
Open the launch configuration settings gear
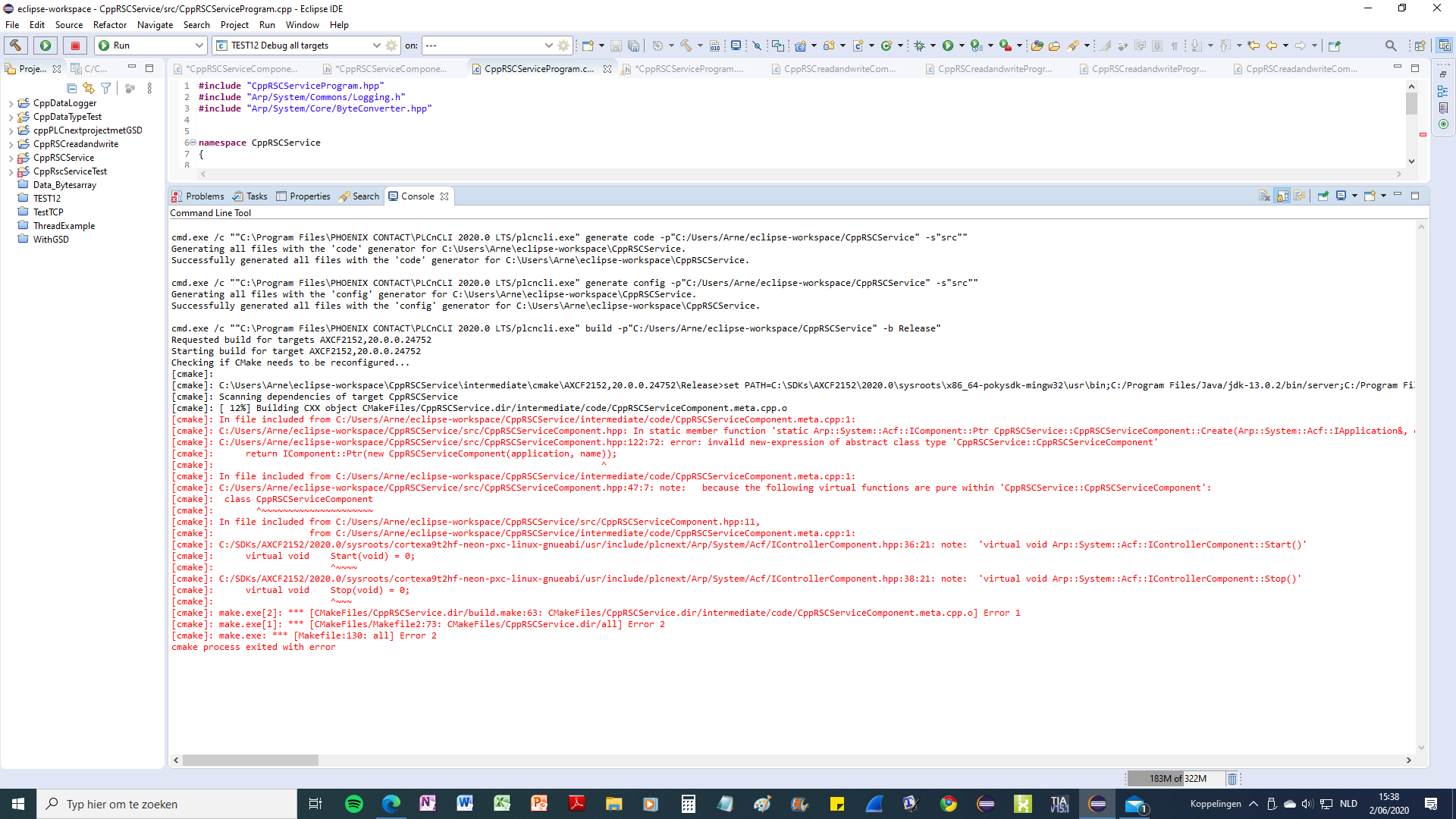(391, 45)
